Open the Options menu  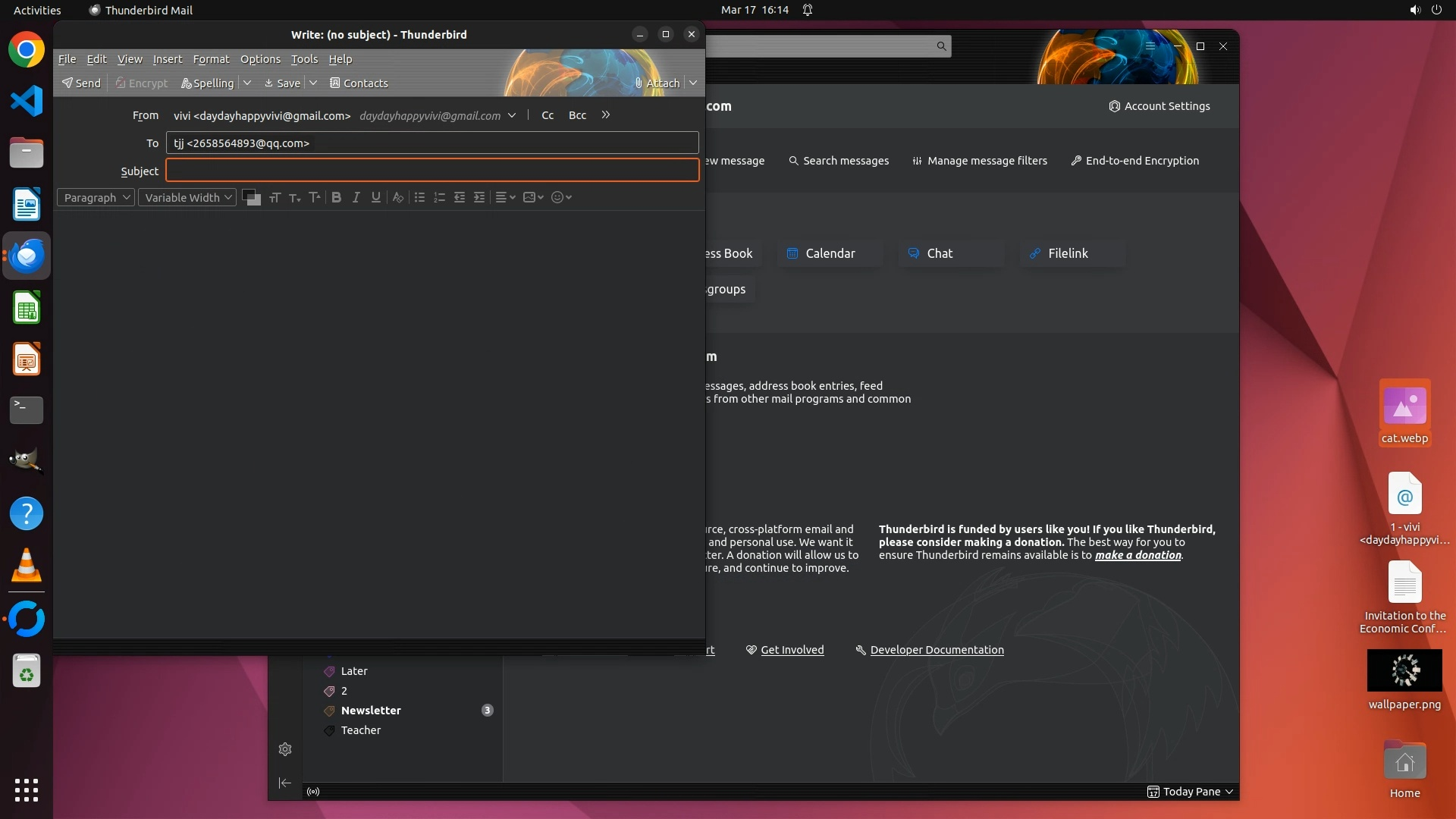[260, 59]
